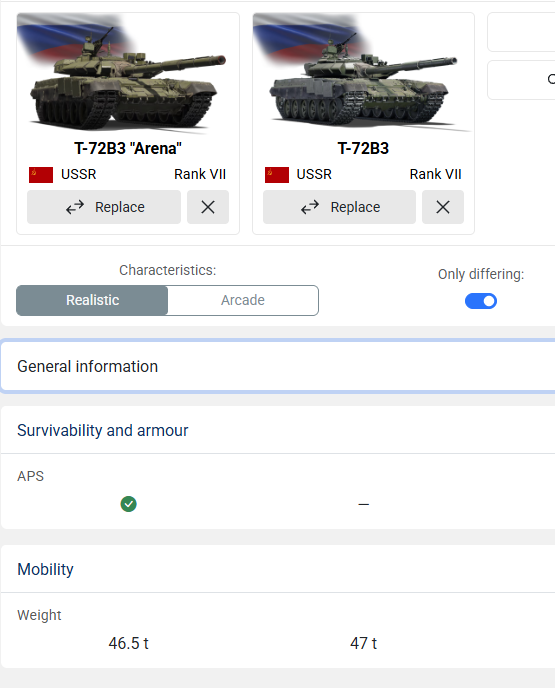Viewport: 555px width, 688px height.
Task: Select Realistic characteristics mode
Action: point(92,300)
